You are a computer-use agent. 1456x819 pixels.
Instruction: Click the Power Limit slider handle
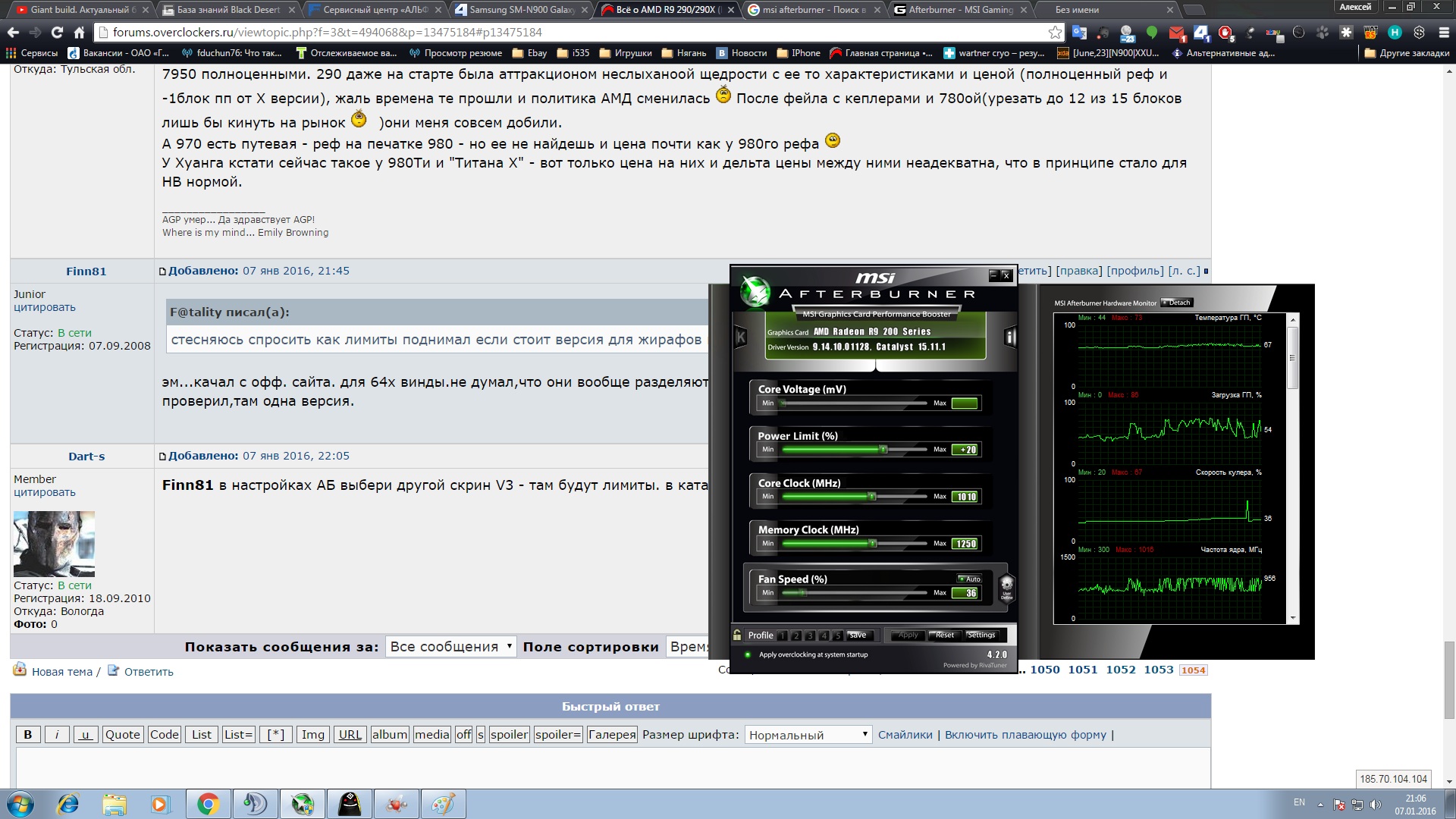point(883,450)
